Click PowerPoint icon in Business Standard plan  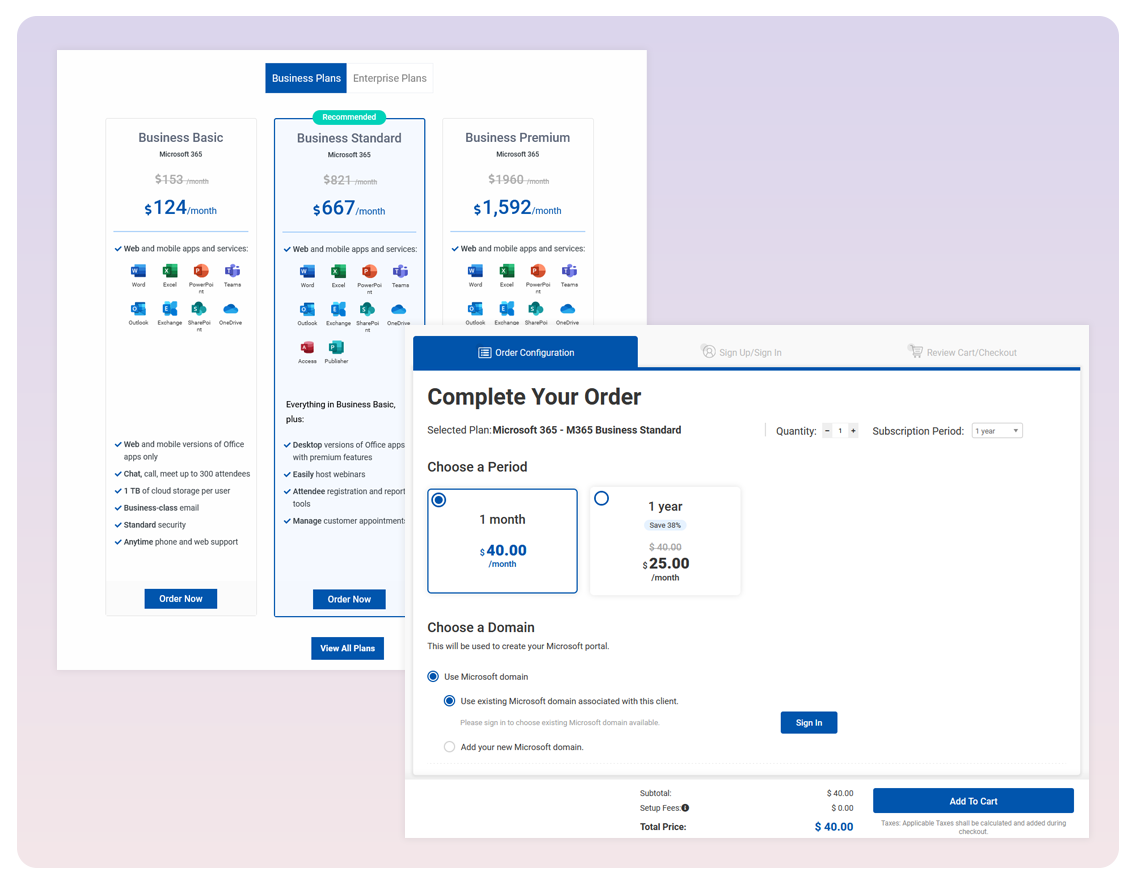369,272
